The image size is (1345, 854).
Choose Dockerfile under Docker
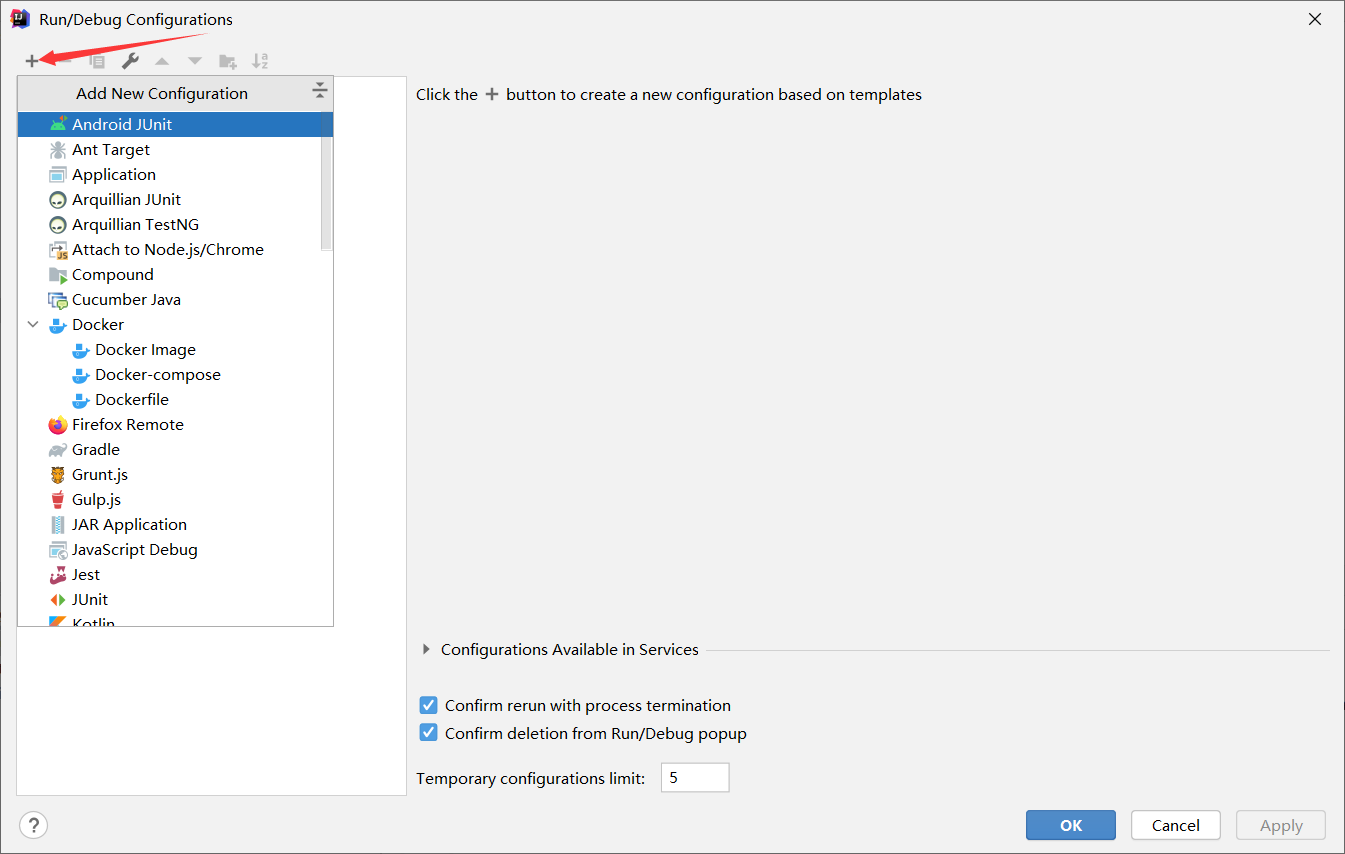point(175,399)
